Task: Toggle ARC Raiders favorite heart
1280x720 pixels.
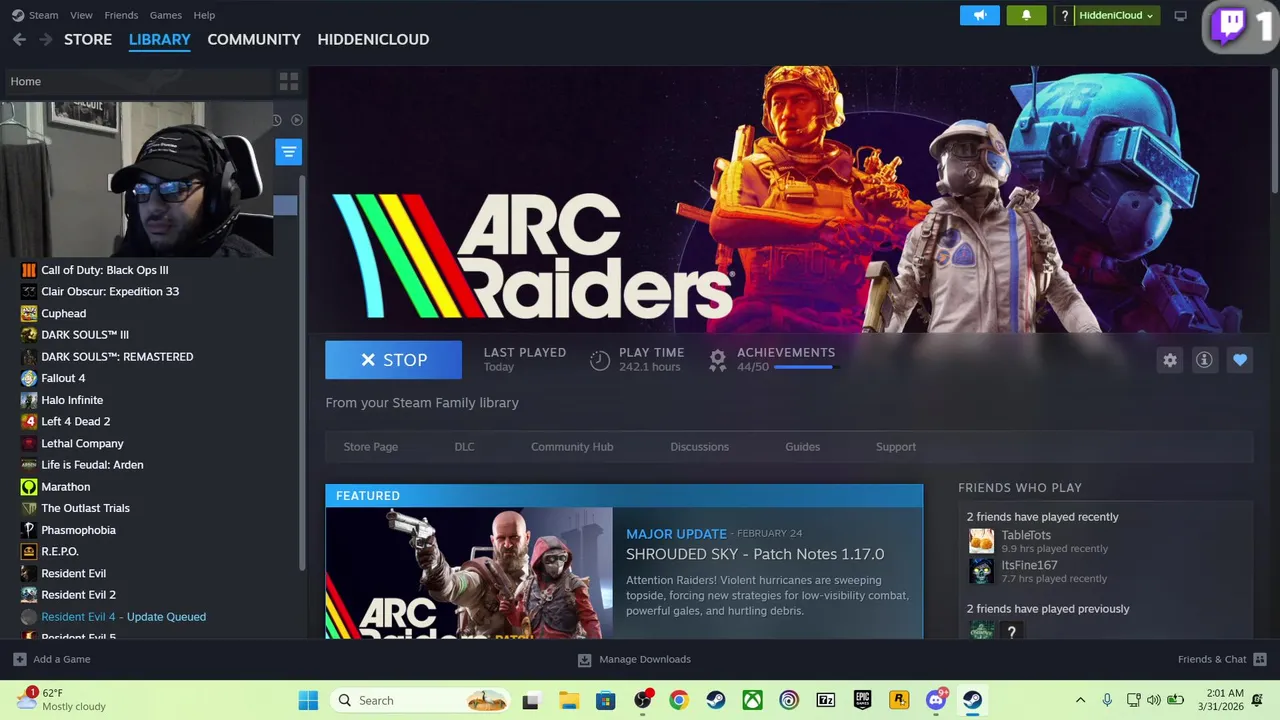Action: tap(1240, 360)
